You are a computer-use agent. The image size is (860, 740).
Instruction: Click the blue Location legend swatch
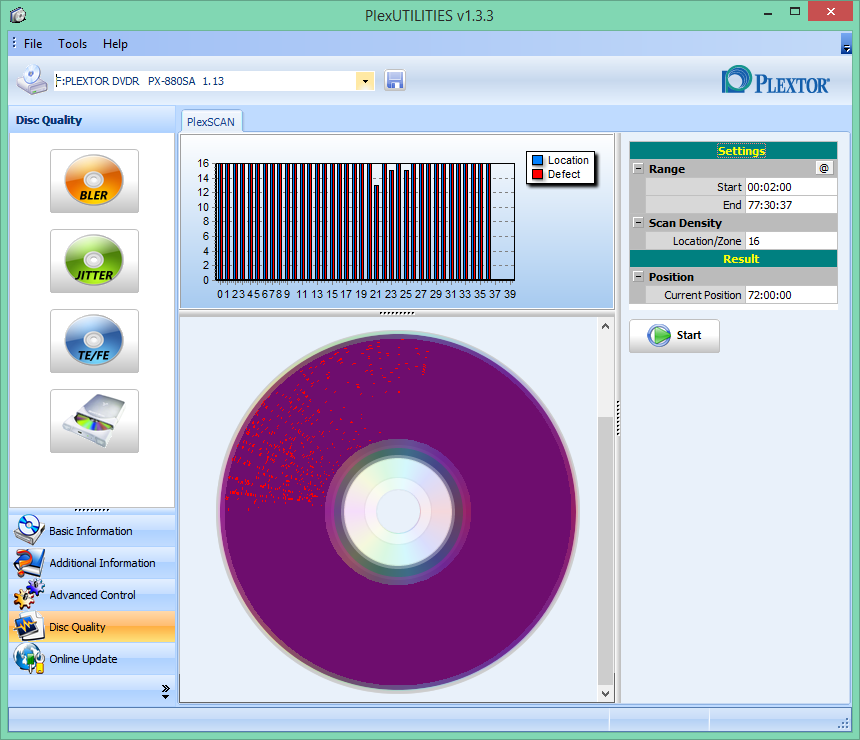[x=538, y=160]
